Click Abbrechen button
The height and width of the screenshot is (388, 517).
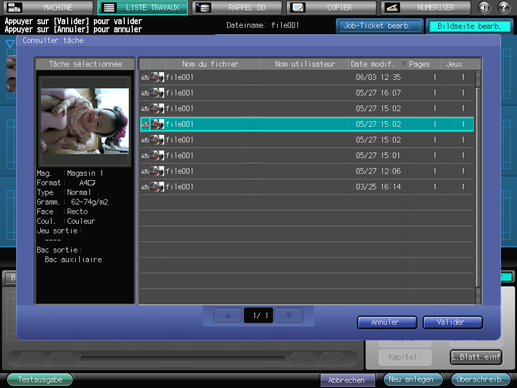[x=347, y=380]
